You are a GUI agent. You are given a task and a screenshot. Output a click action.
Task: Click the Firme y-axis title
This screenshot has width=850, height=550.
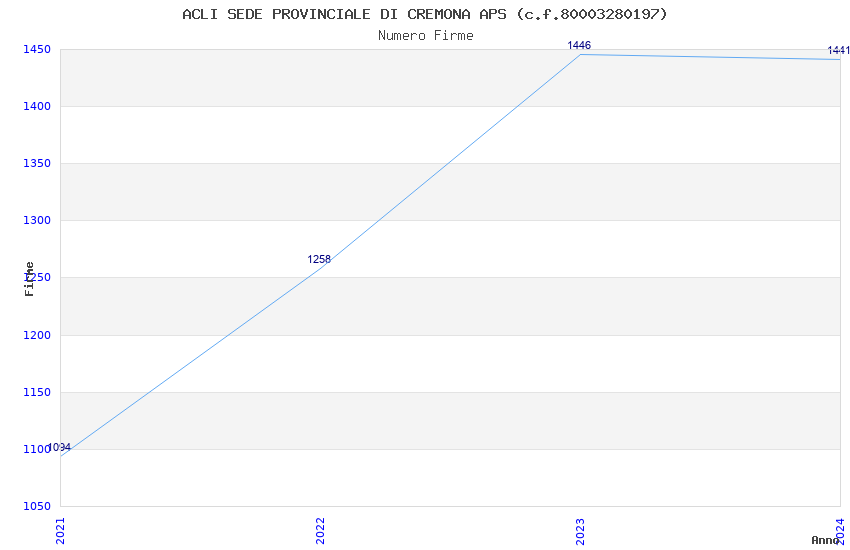point(29,279)
